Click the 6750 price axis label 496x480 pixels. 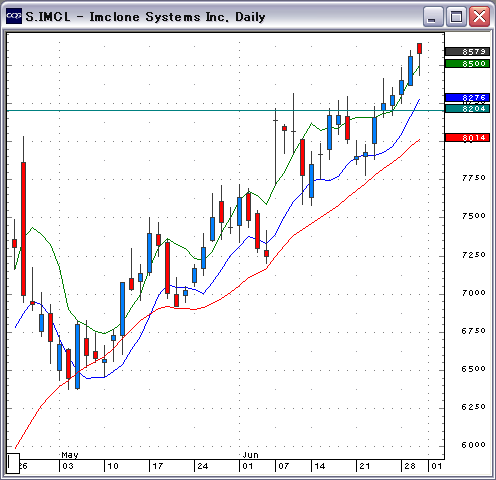click(x=474, y=331)
